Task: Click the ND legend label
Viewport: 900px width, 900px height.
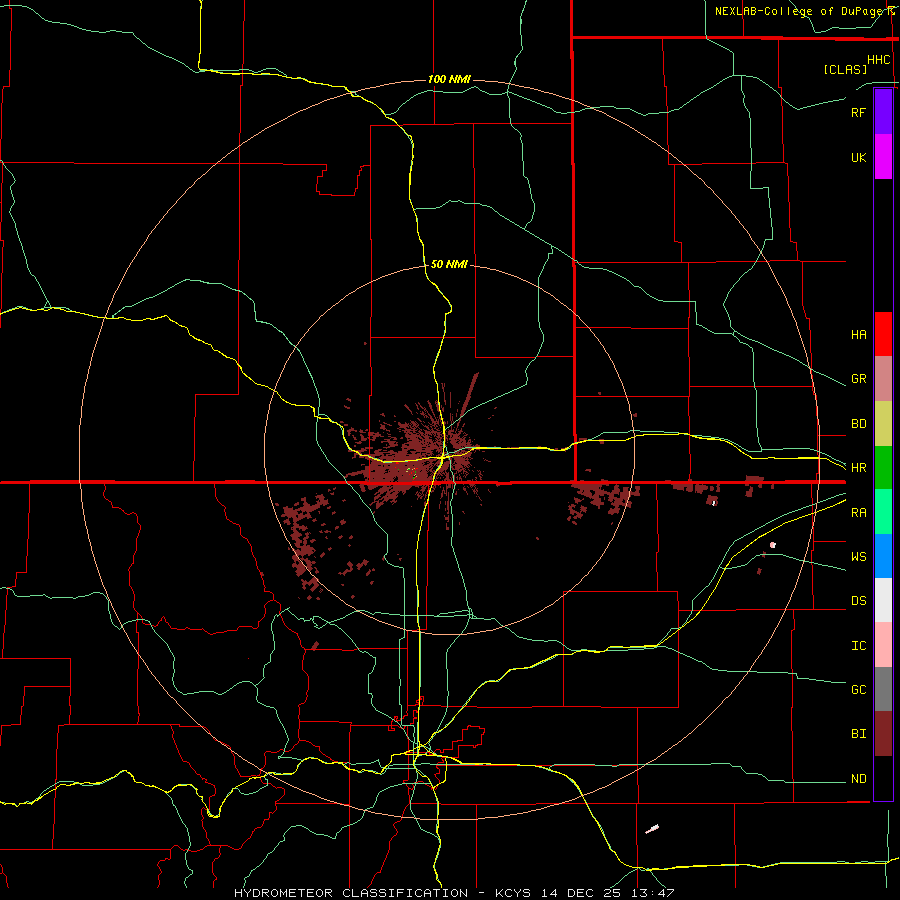Action: [858, 779]
